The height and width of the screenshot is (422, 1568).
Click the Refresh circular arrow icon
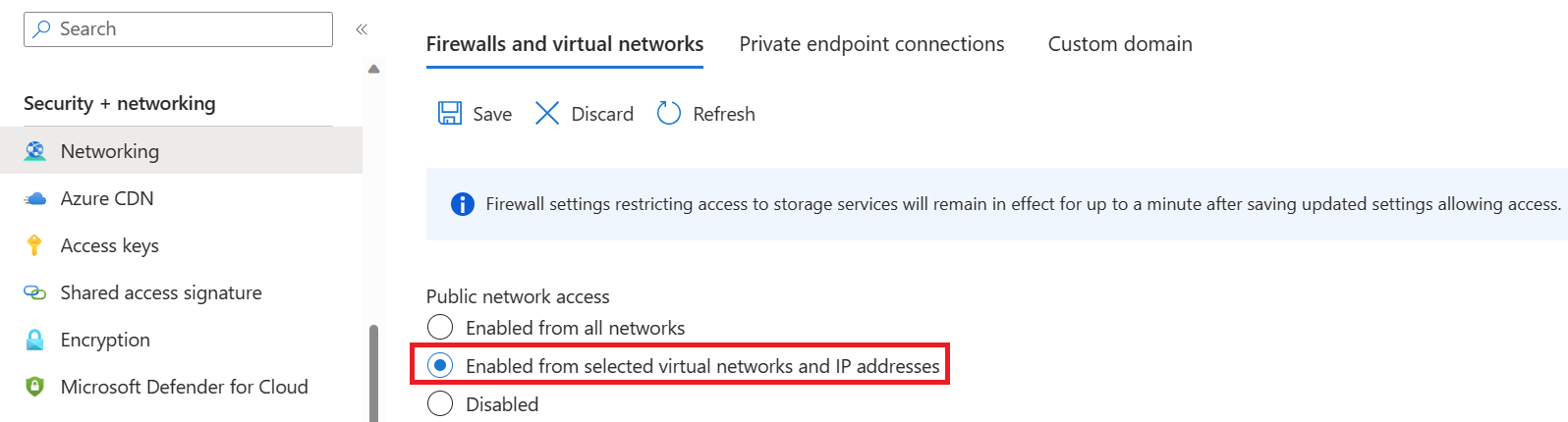[669, 114]
